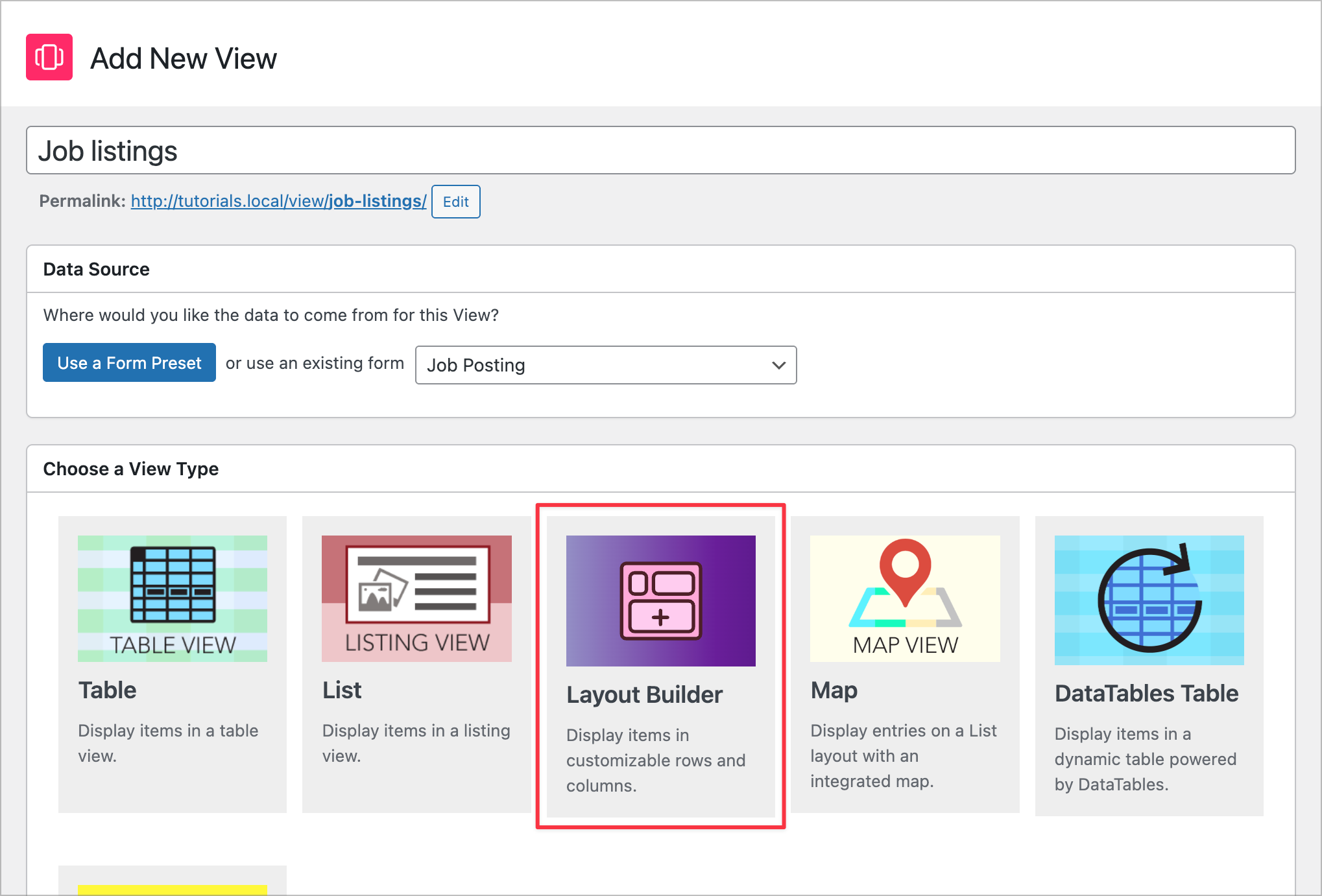Open the job-listings permalink
1322x896 pixels.
[278, 202]
